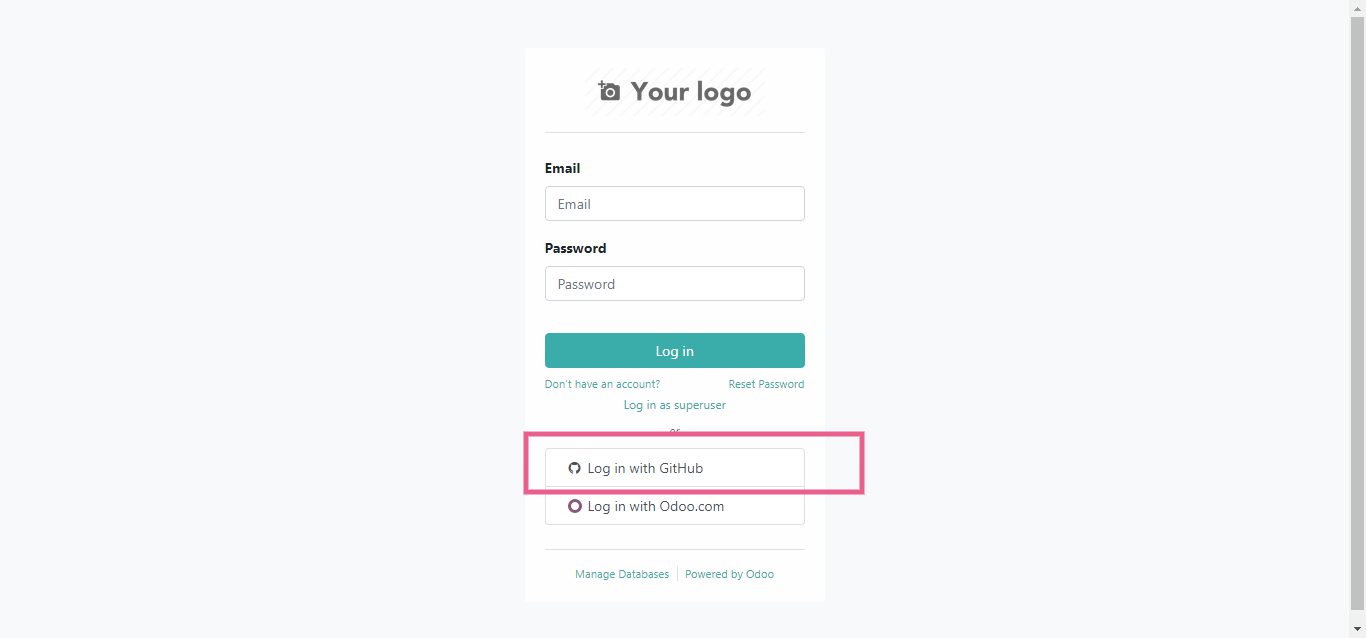1366x638 pixels.
Task: Click the GitHub octocat icon
Action: pyautogui.click(x=574, y=468)
